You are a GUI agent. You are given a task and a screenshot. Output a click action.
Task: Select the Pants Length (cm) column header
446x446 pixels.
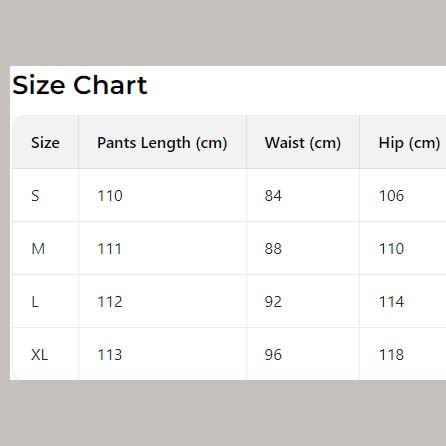[162, 143]
